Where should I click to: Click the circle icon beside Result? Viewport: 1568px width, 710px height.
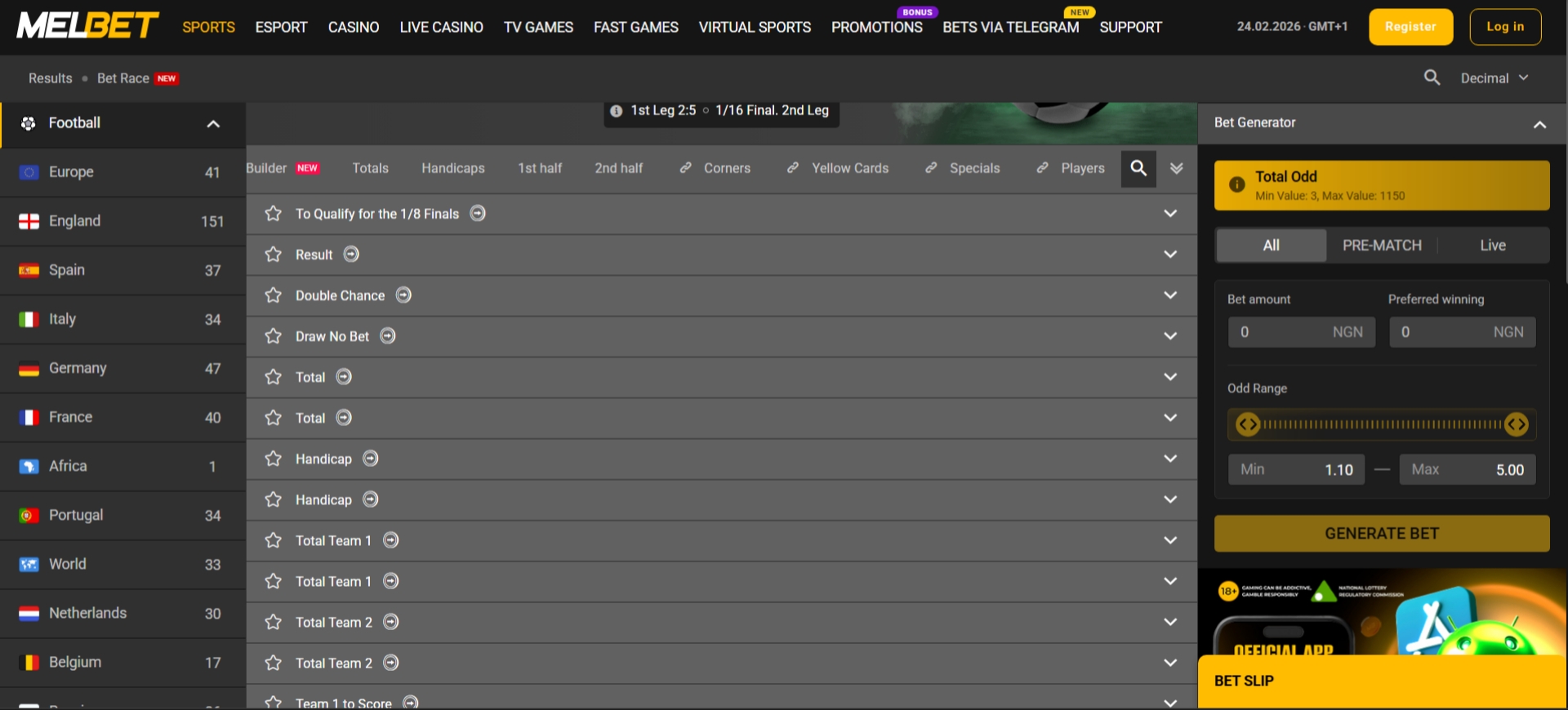pos(351,254)
